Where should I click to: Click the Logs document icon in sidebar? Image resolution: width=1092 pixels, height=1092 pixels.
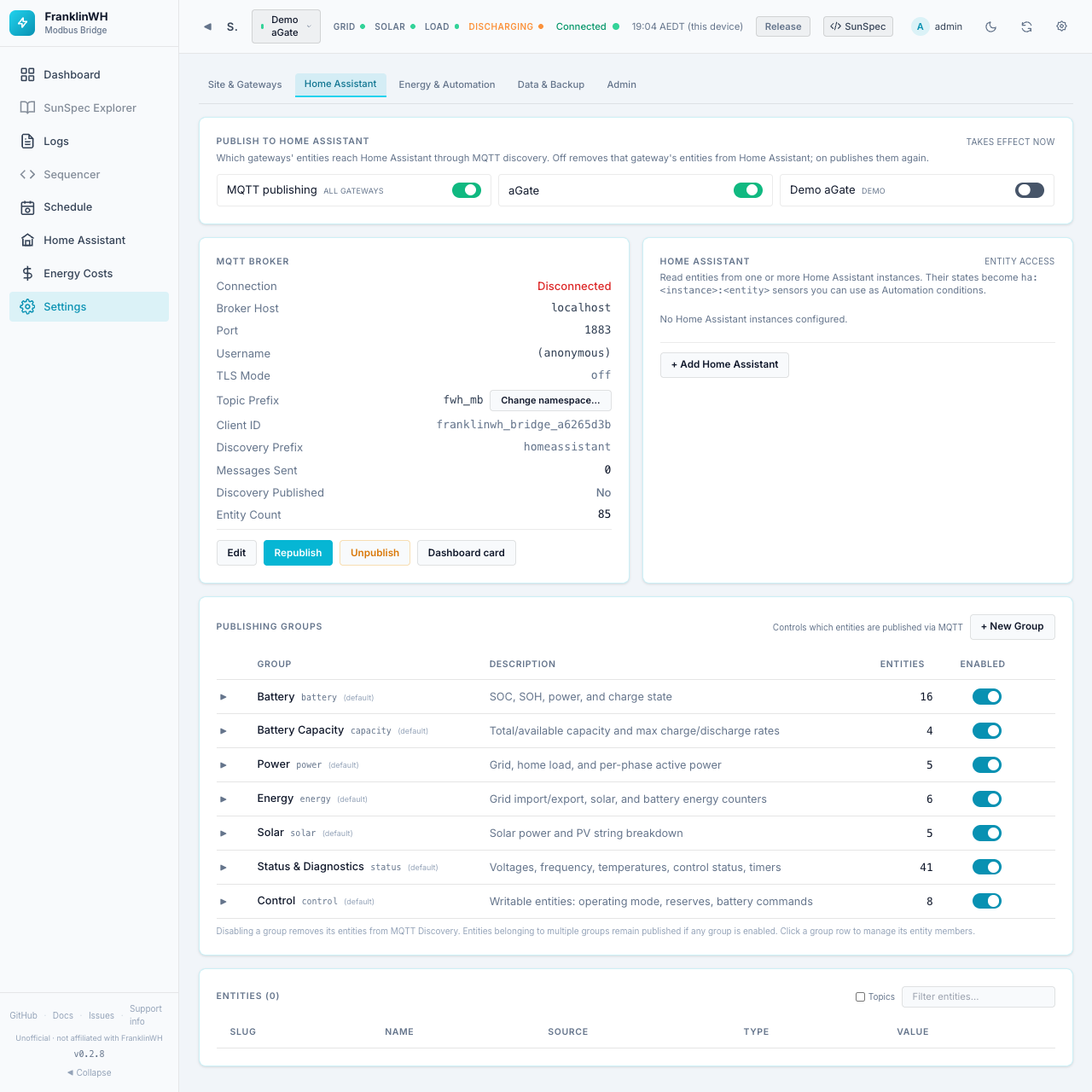[27, 142]
